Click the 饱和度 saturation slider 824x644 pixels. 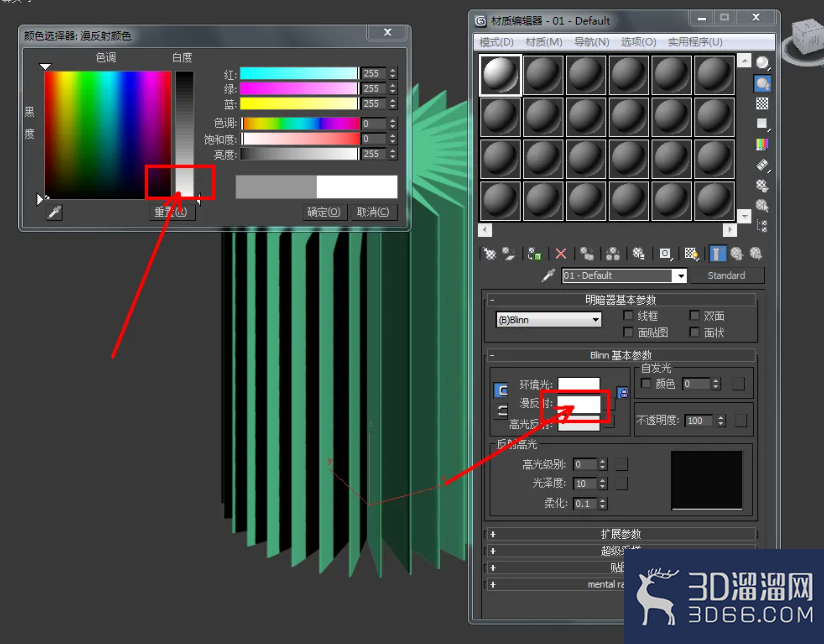(301, 139)
